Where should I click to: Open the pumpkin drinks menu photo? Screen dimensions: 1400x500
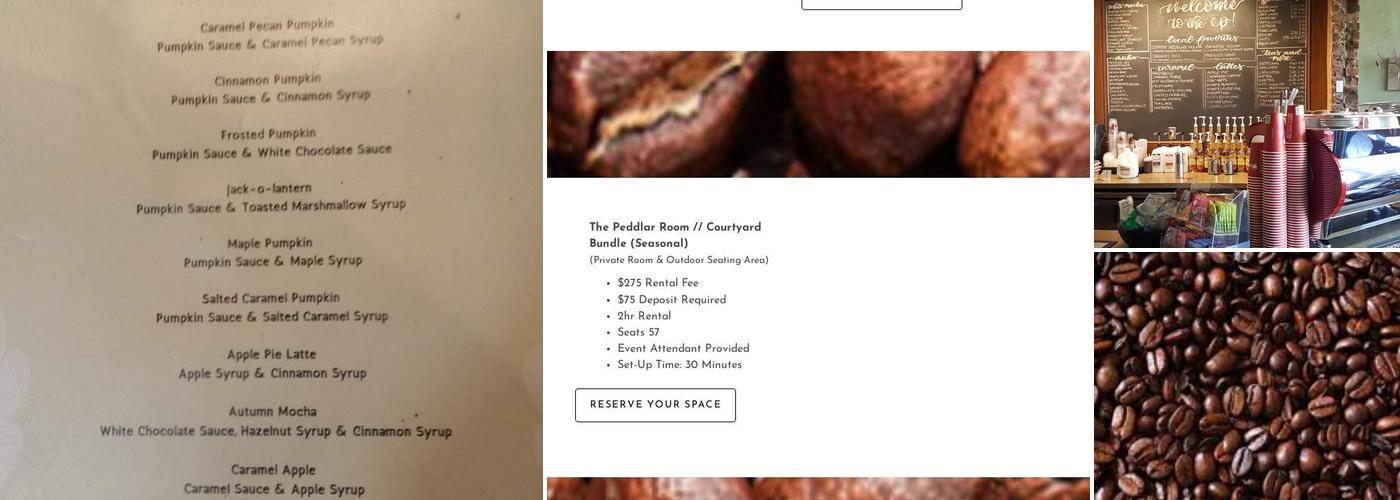[x=271, y=250]
